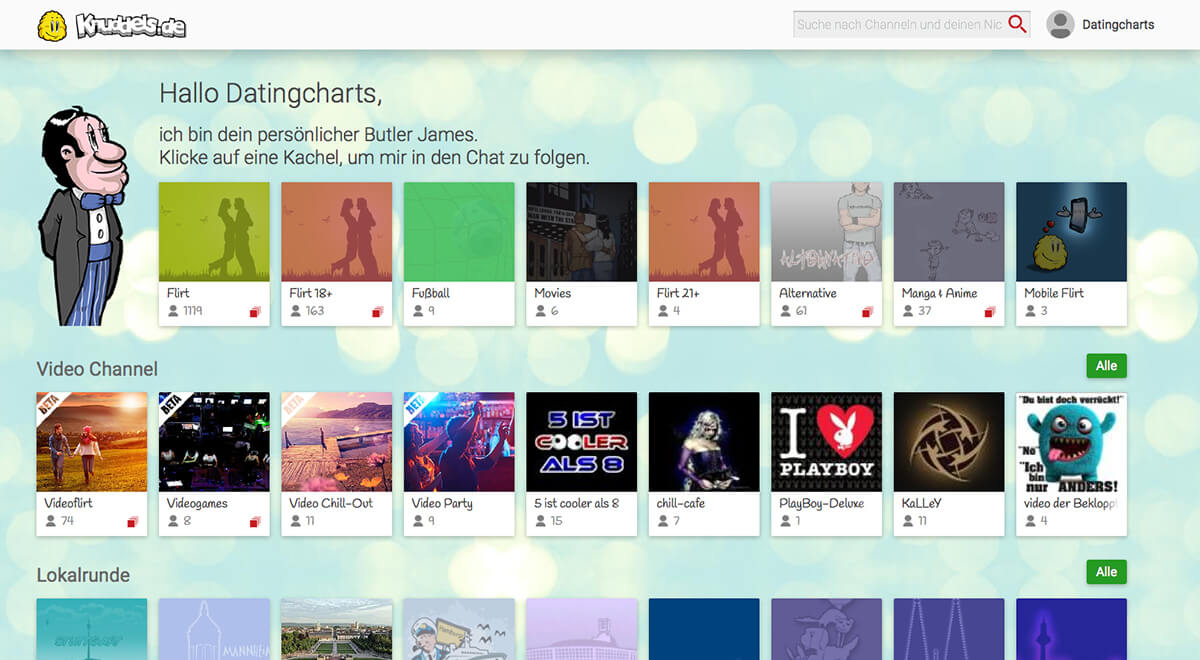Click the Videoflirt tile label
This screenshot has width=1200, height=660.
coord(67,503)
